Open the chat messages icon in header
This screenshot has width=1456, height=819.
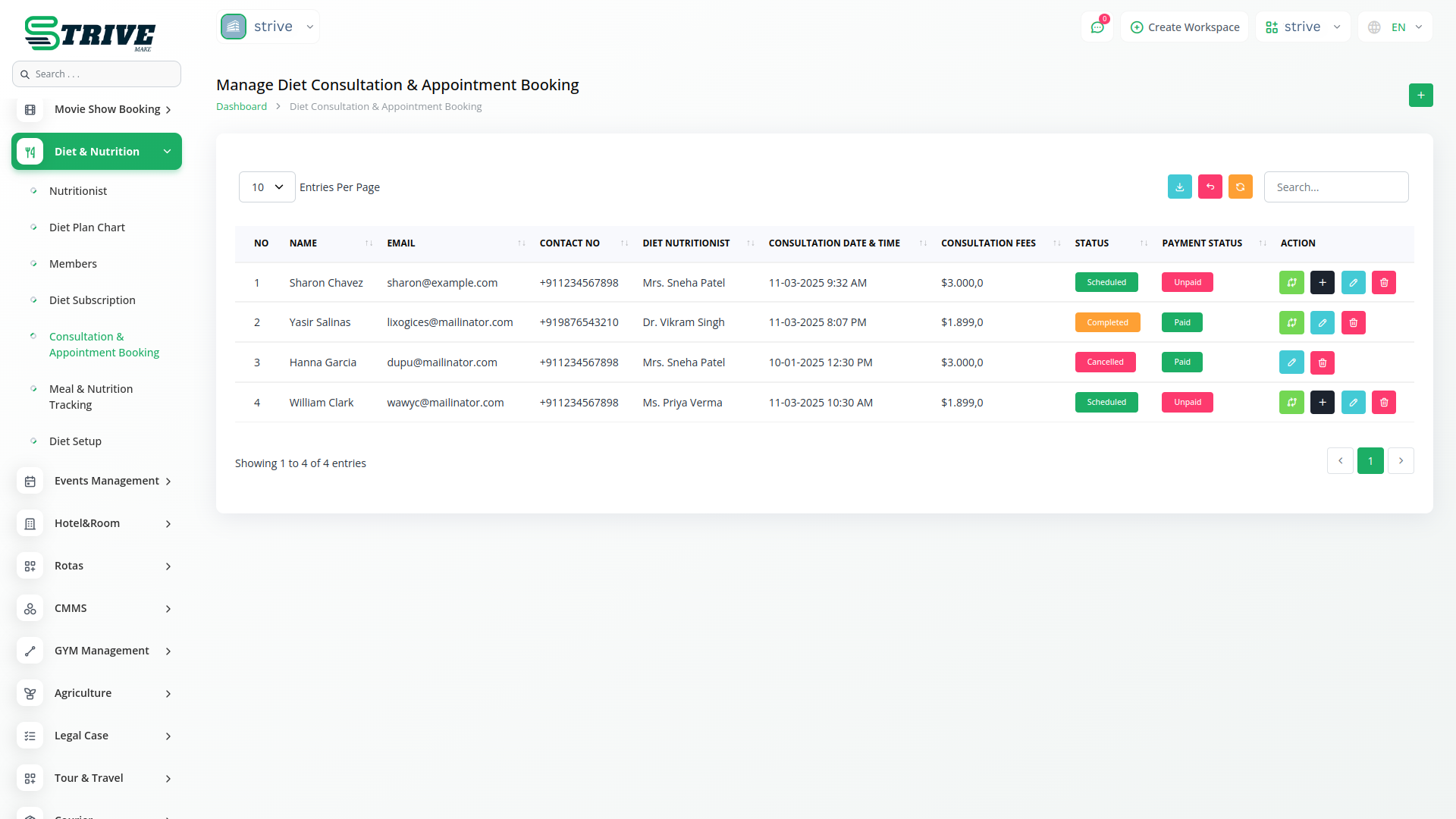[x=1097, y=27]
